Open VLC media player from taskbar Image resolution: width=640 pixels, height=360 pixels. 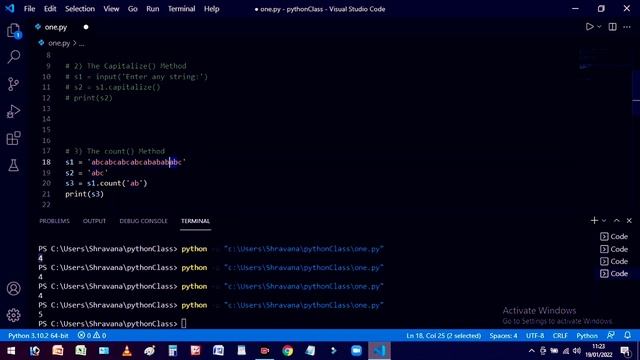[x=127, y=351]
